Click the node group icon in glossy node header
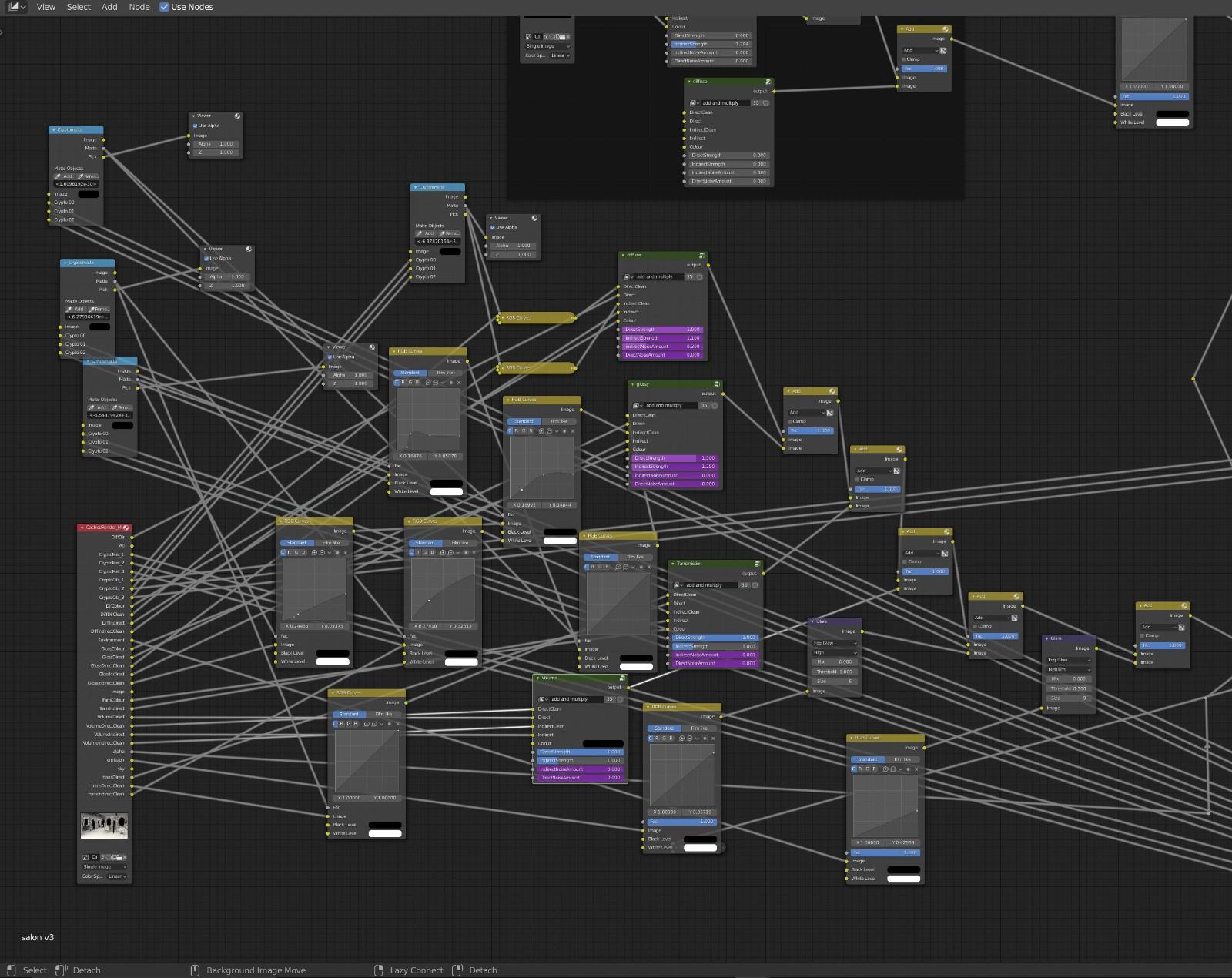This screenshot has height=978, width=1232. click(717, 384)
